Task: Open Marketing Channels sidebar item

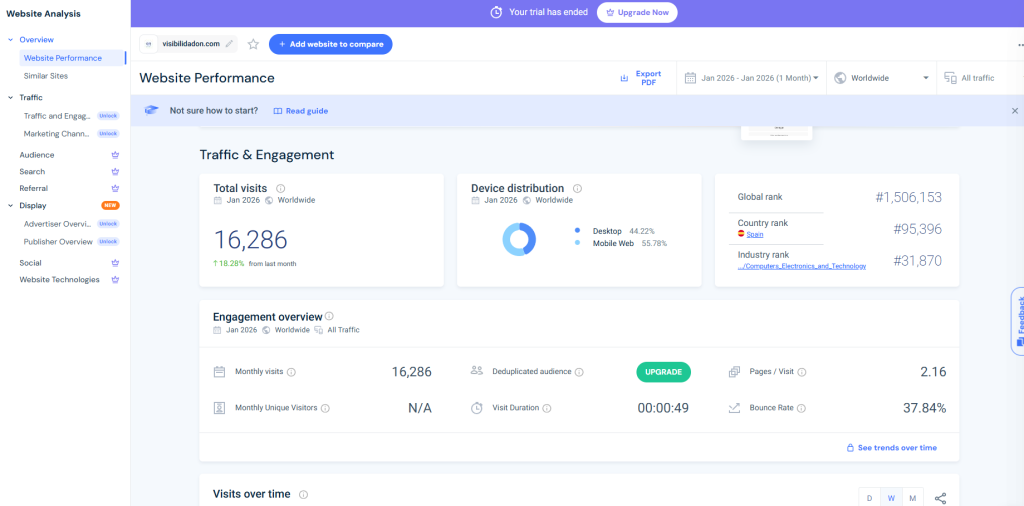Action: point(57,133)
